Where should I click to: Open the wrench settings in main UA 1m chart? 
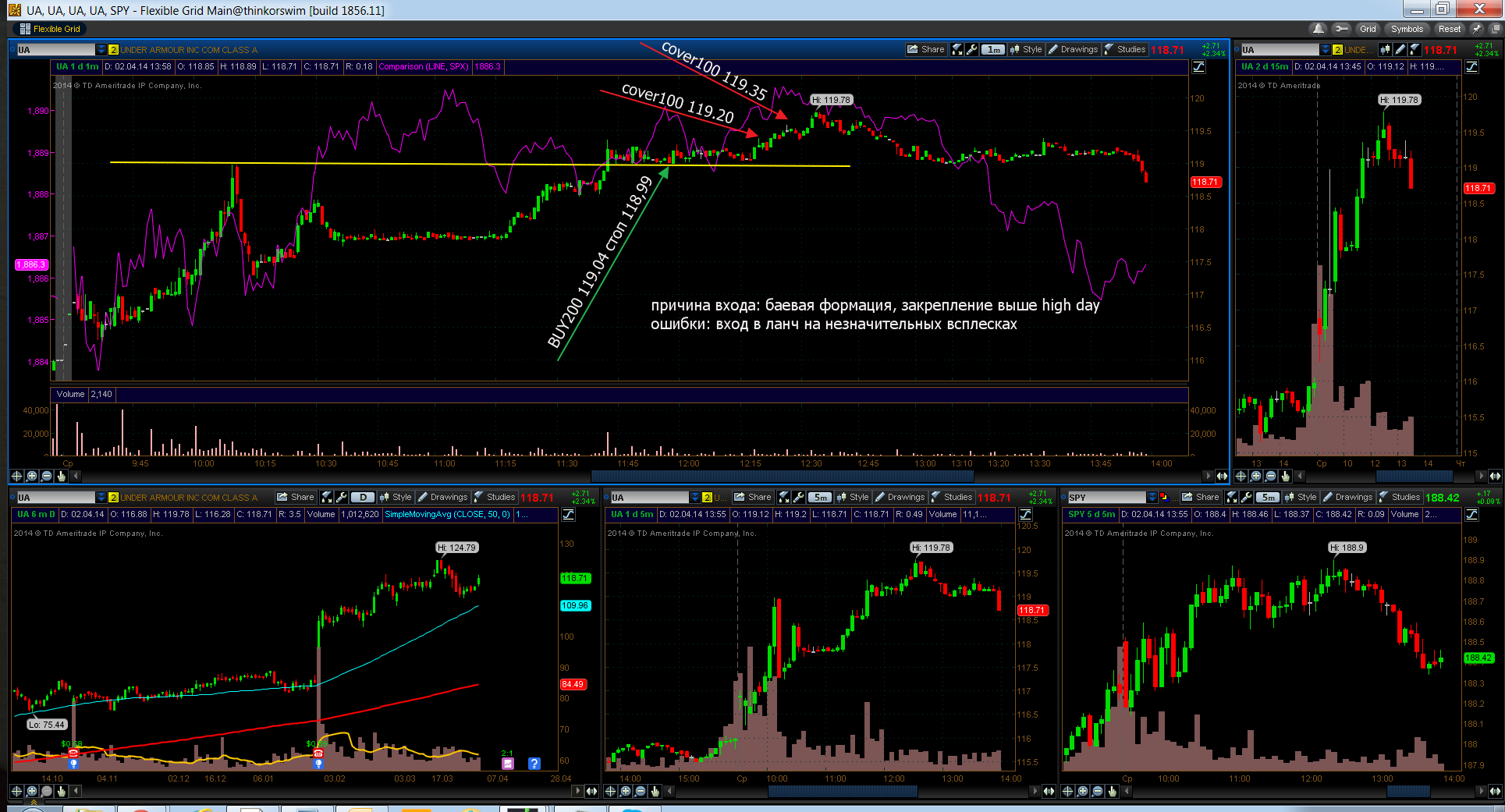(x=971, y=49)
